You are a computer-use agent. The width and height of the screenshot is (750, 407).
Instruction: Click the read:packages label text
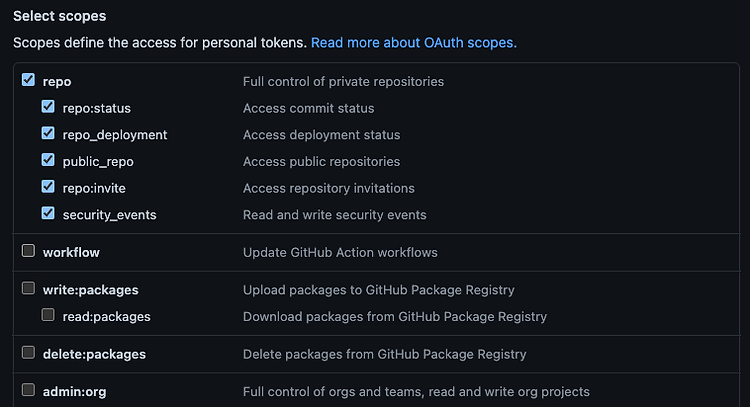click(107, 317)
